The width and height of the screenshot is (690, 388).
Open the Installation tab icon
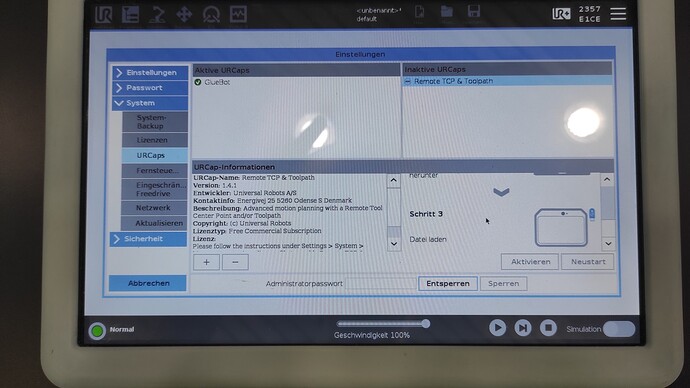tap(157, 15)
